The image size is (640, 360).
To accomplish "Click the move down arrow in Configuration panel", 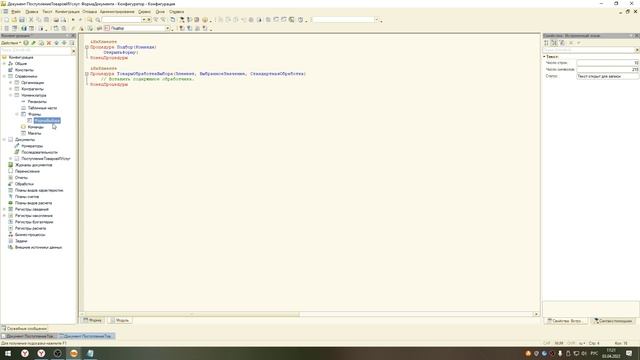I will pos(64,43).
